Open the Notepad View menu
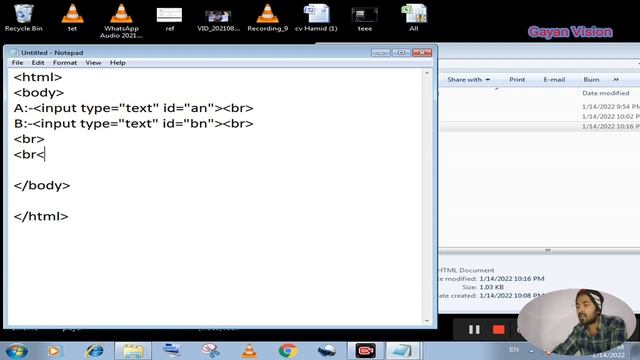The height and width of the screenshot is (360, 640). tap(93, 63)
